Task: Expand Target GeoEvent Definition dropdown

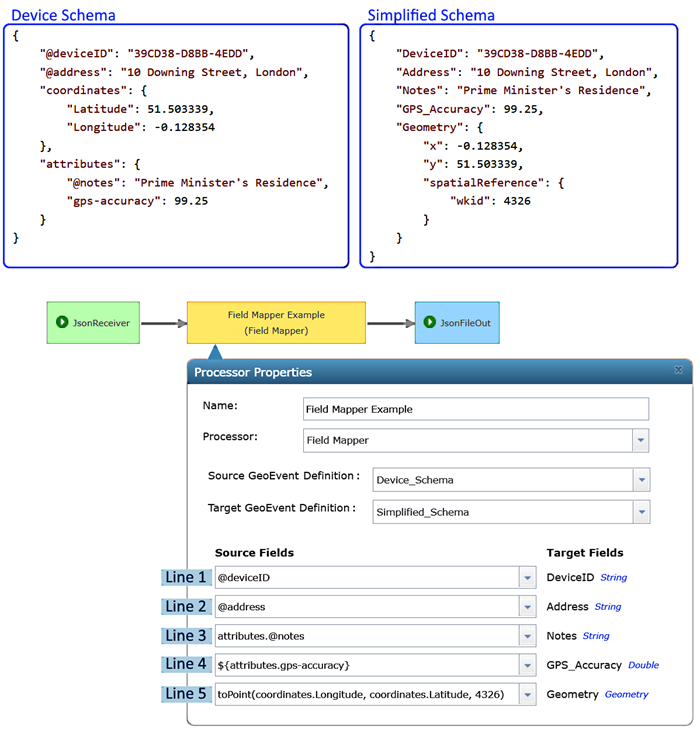Action: tap(640, 512)
